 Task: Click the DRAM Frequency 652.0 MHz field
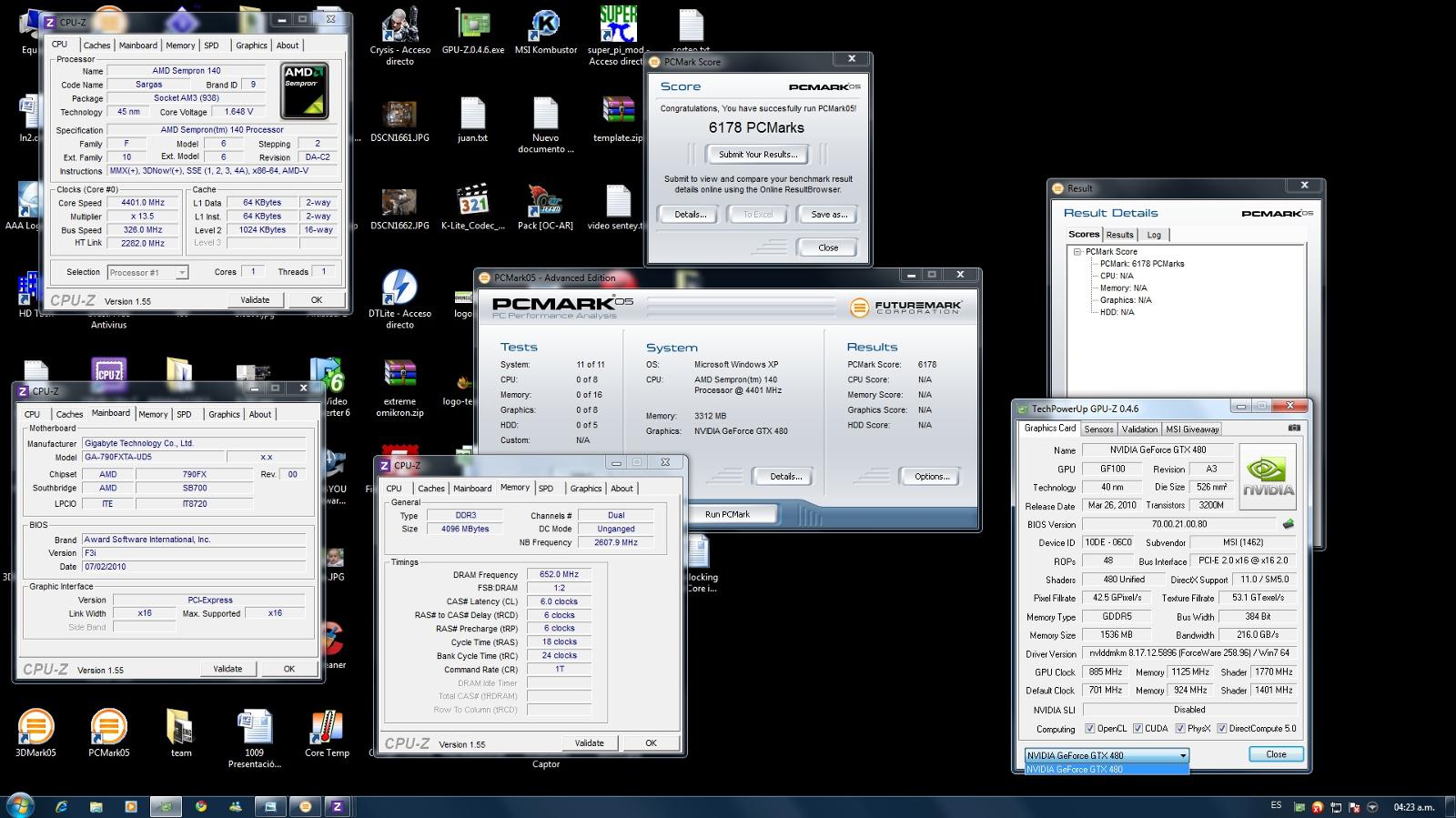coord(559,574)
